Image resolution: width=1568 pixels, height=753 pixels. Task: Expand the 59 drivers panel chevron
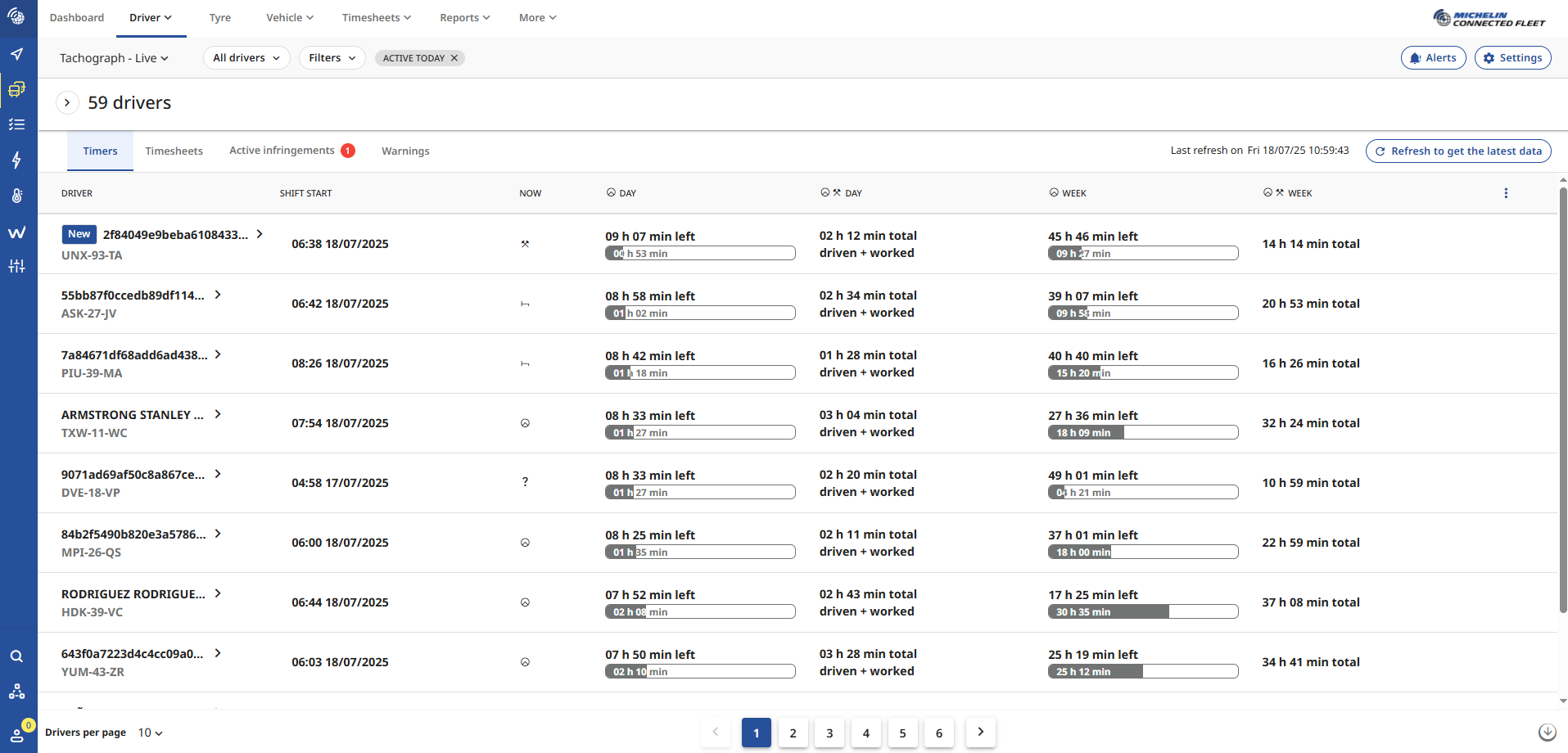click(67, 103)
